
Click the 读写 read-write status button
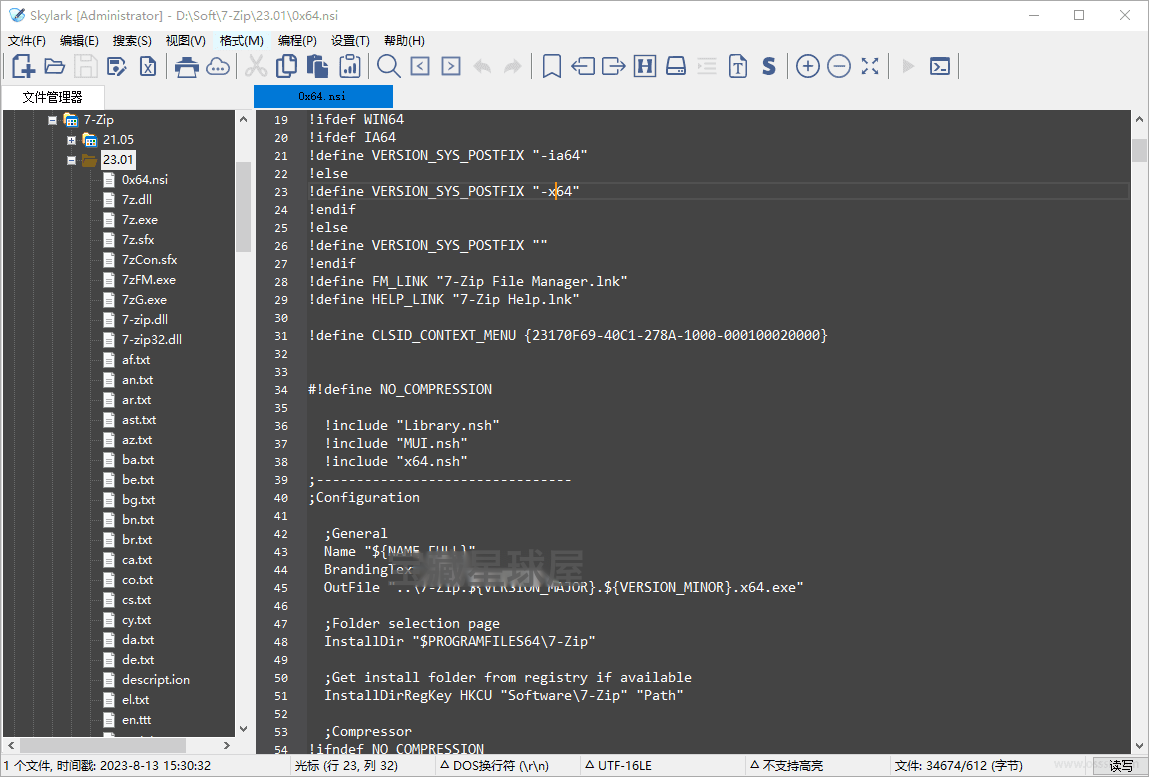click(1120, 766)
